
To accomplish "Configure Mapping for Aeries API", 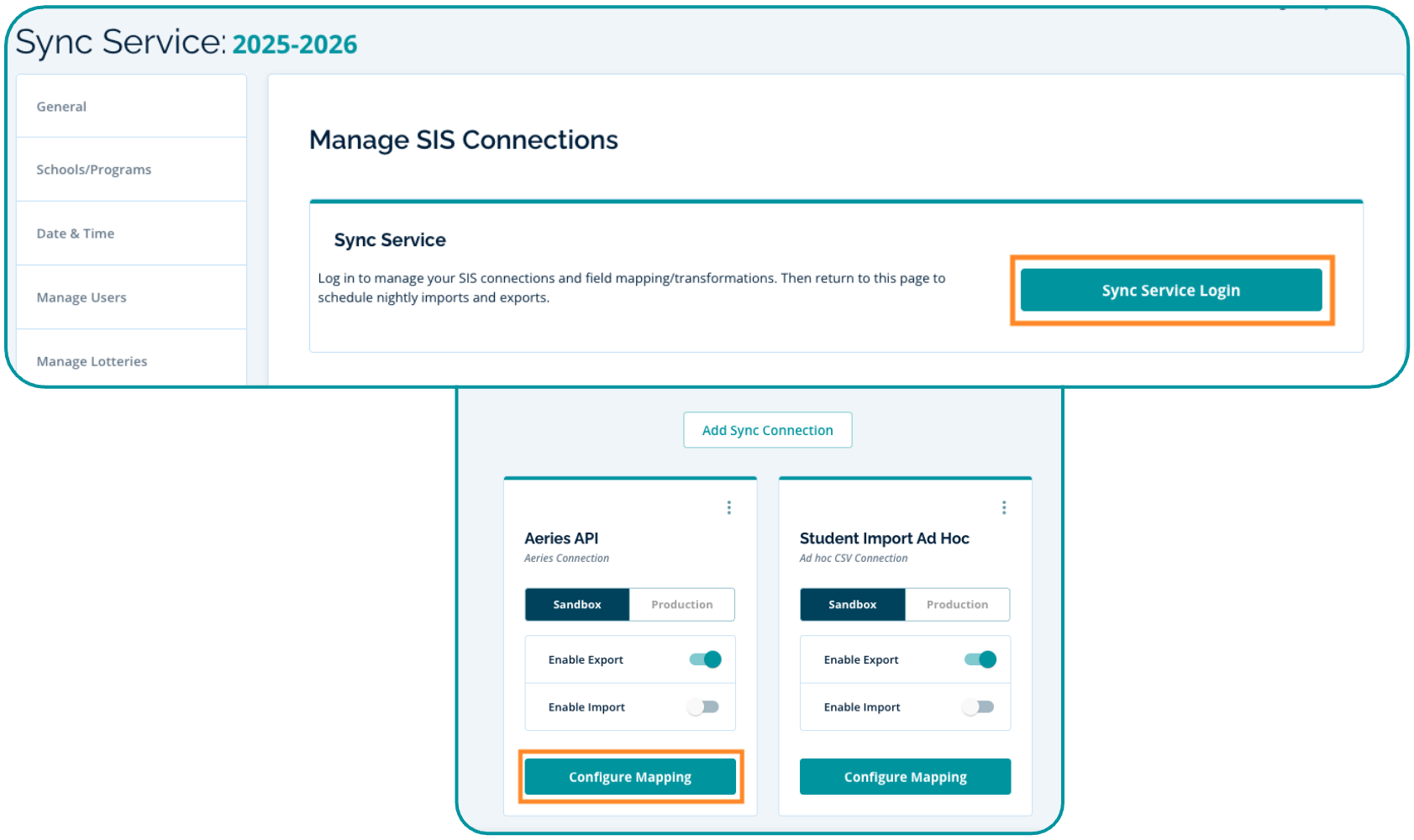I will 630,777.
